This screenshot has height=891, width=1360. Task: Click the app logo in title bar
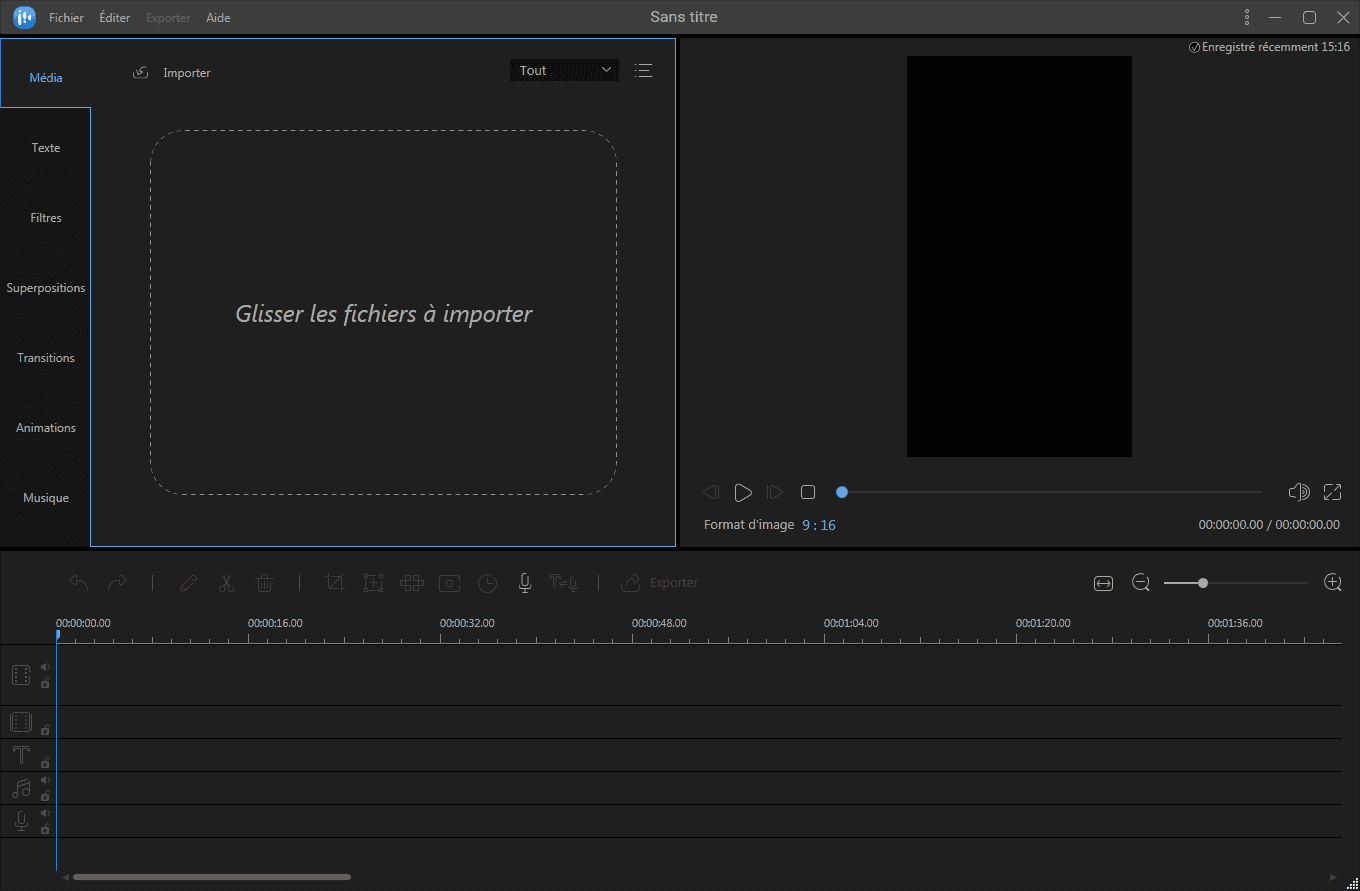coord(24,17)
